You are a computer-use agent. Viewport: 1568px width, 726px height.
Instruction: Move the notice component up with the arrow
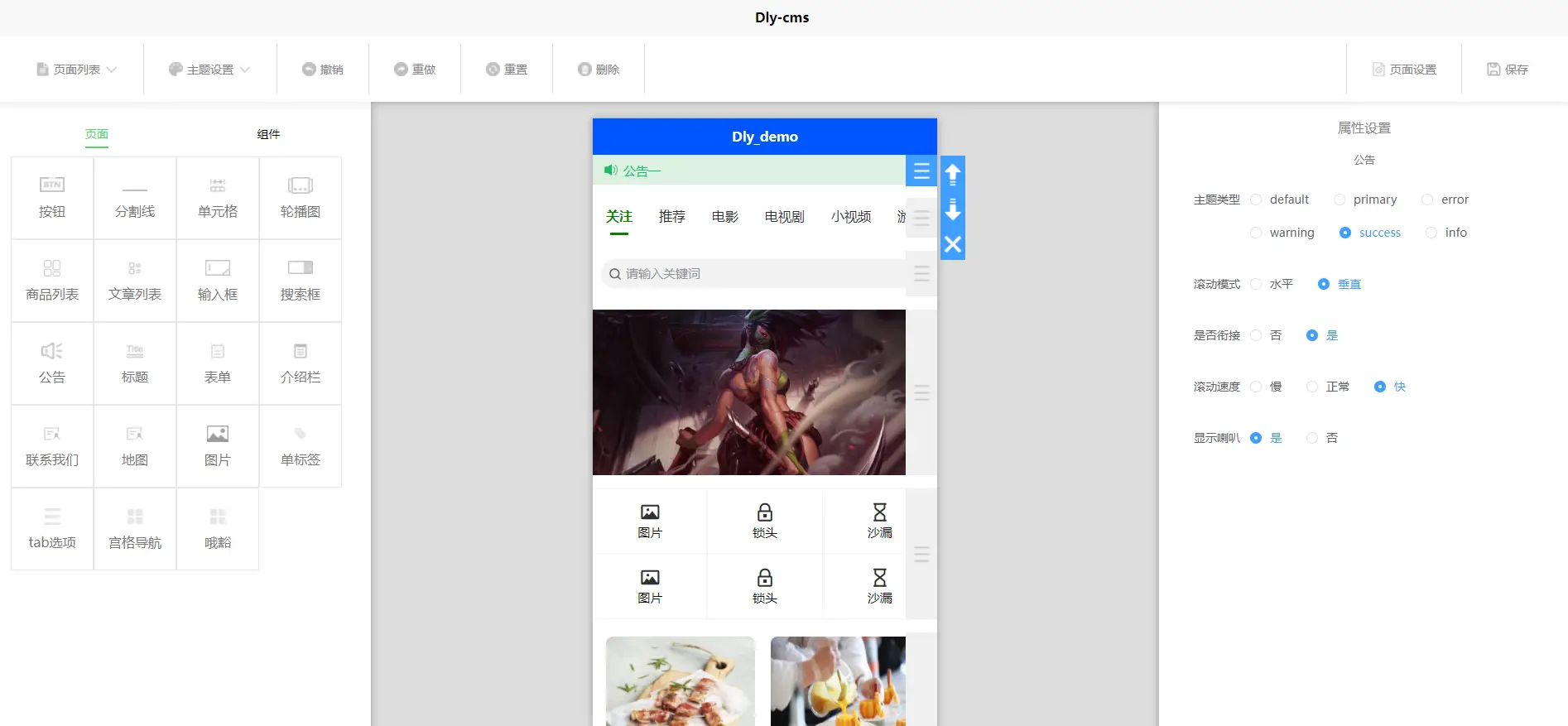point(953,174)
